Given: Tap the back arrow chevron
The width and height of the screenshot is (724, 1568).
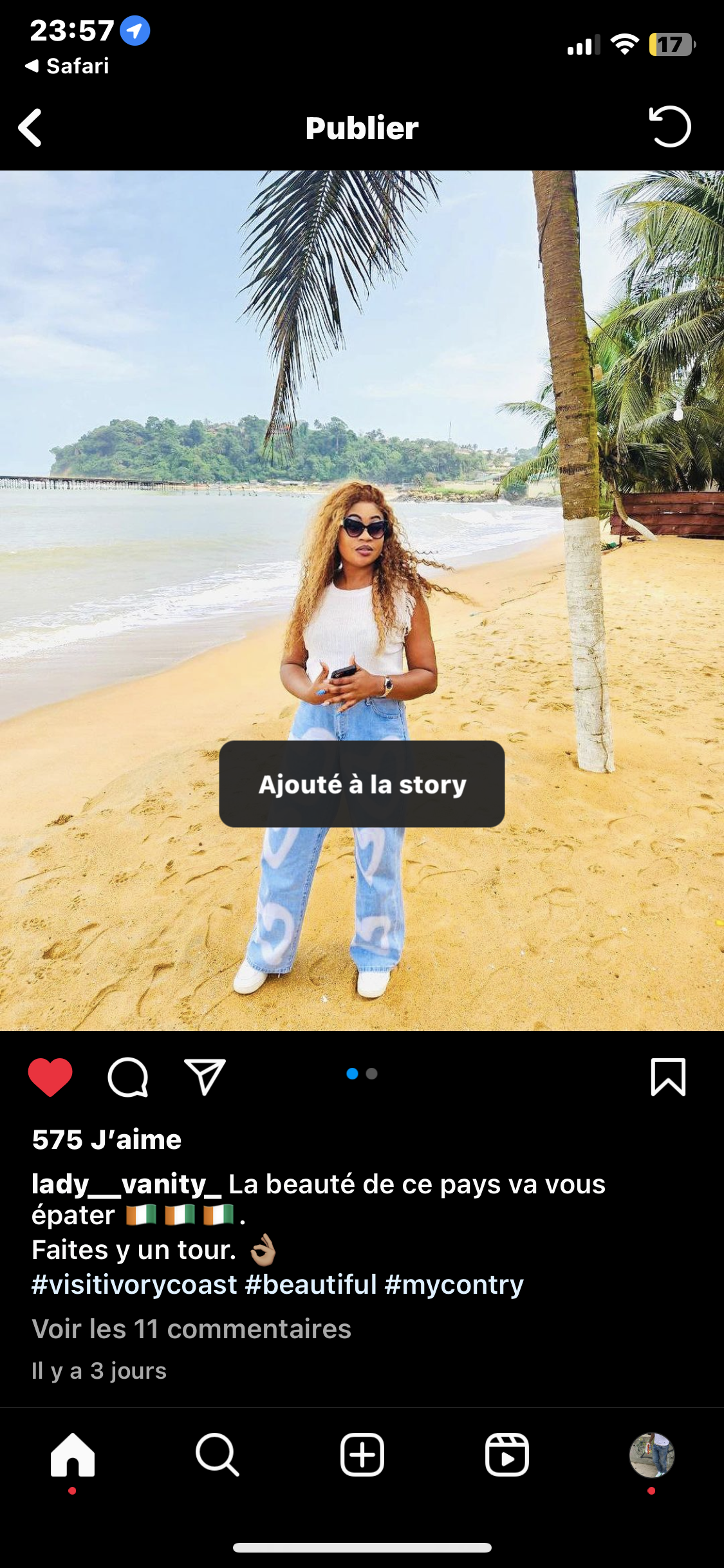Looking at the screenshot, I should point(30,127).
